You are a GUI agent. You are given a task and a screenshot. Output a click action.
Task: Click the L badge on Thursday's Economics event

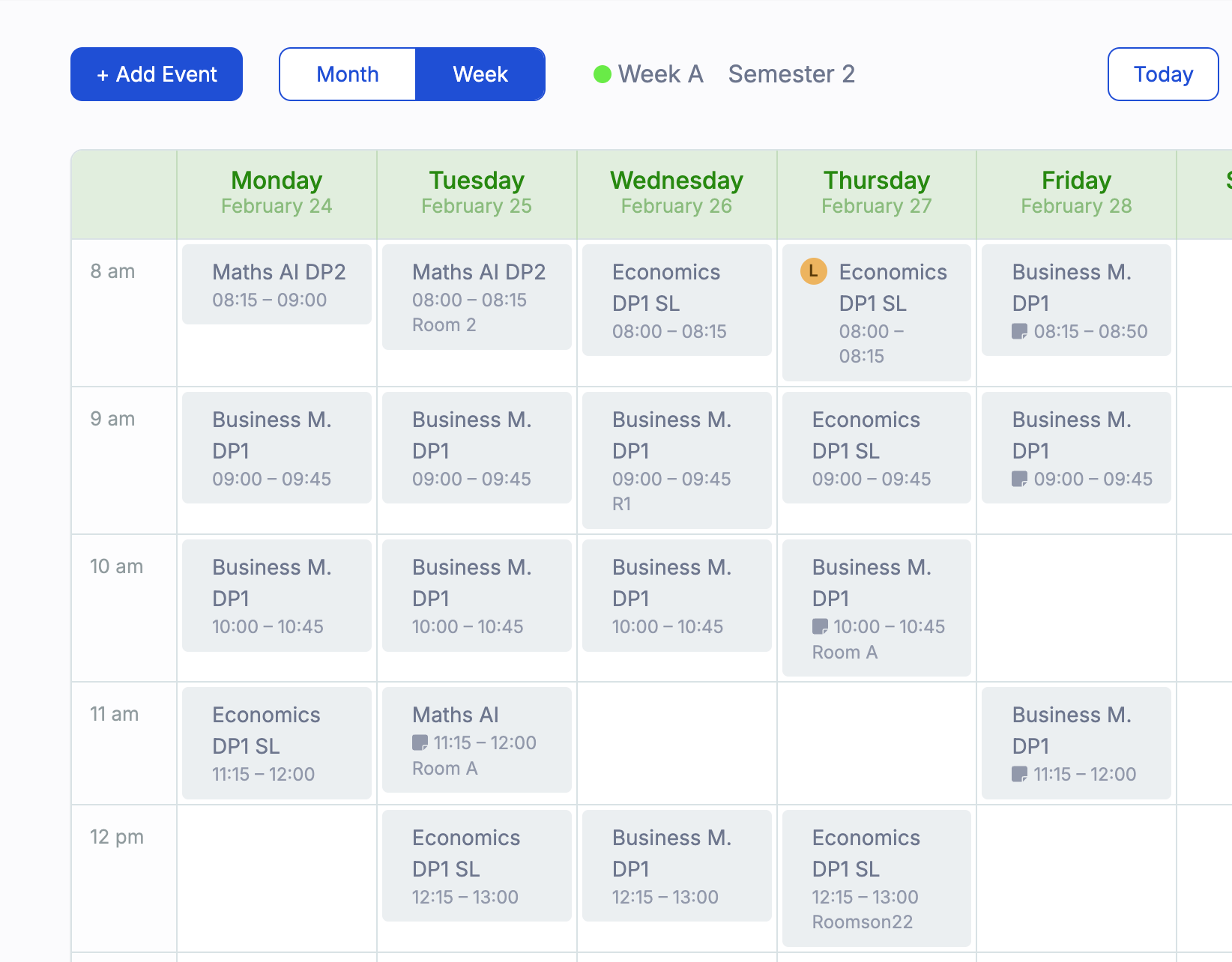coord(813,272)
